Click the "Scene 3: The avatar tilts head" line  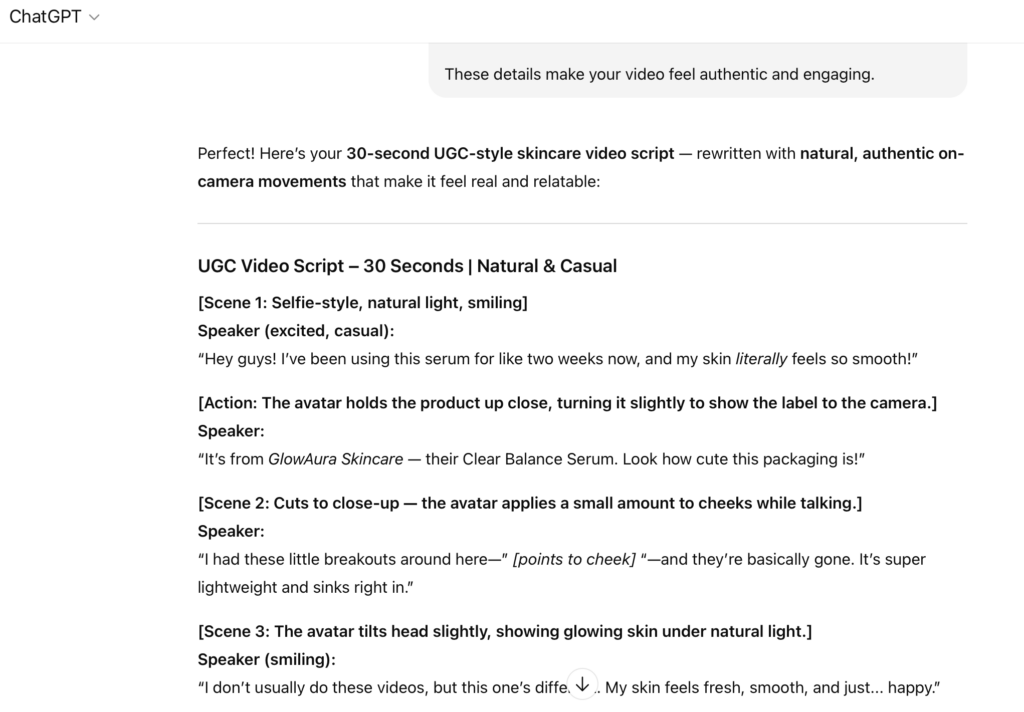tap(504, 631)
